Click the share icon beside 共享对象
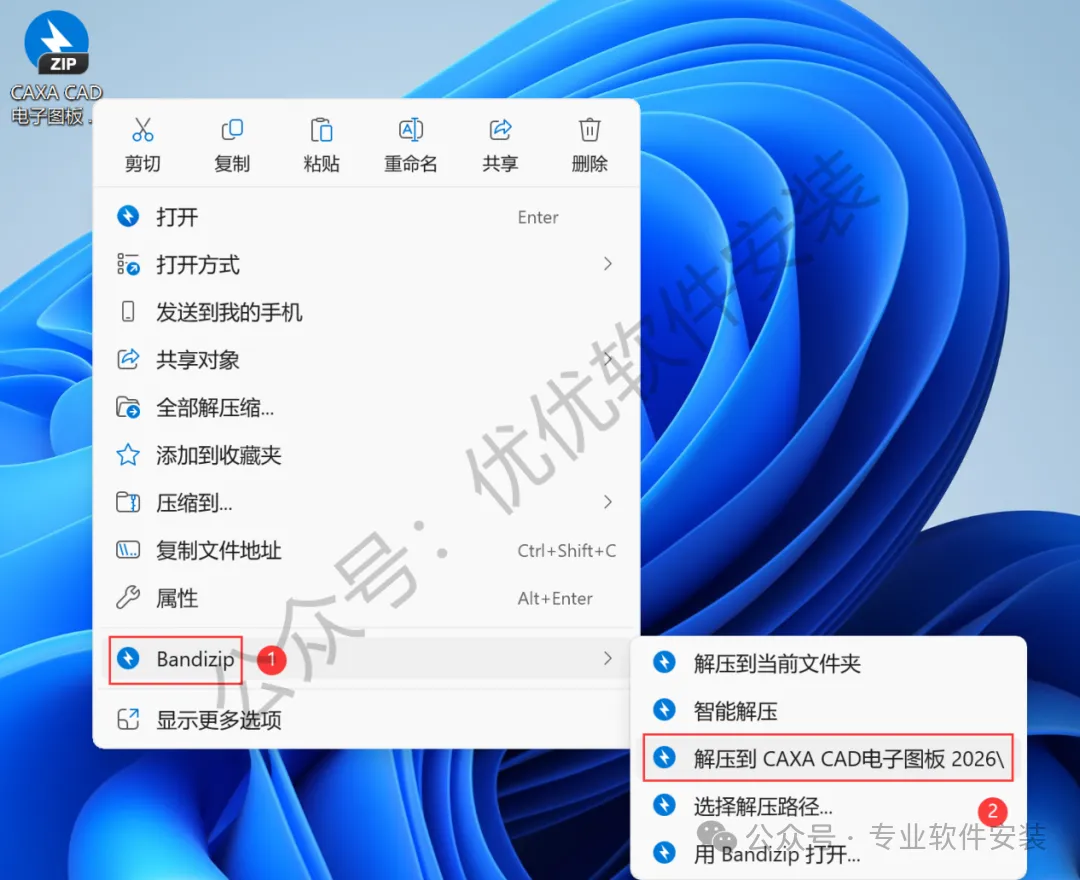The image size is (1080, 880). [x=128, y=359]
